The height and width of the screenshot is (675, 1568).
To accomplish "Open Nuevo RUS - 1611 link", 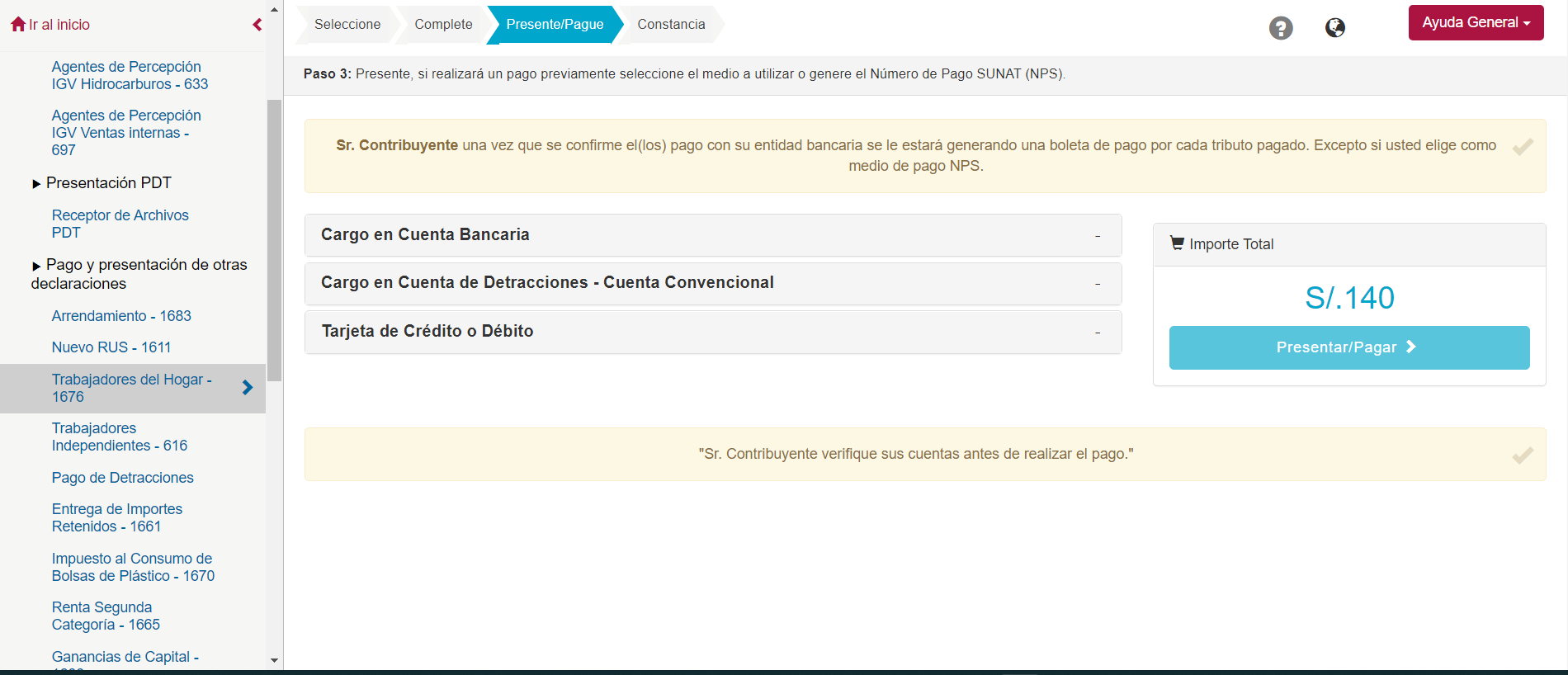I will [x=111, y=347].
